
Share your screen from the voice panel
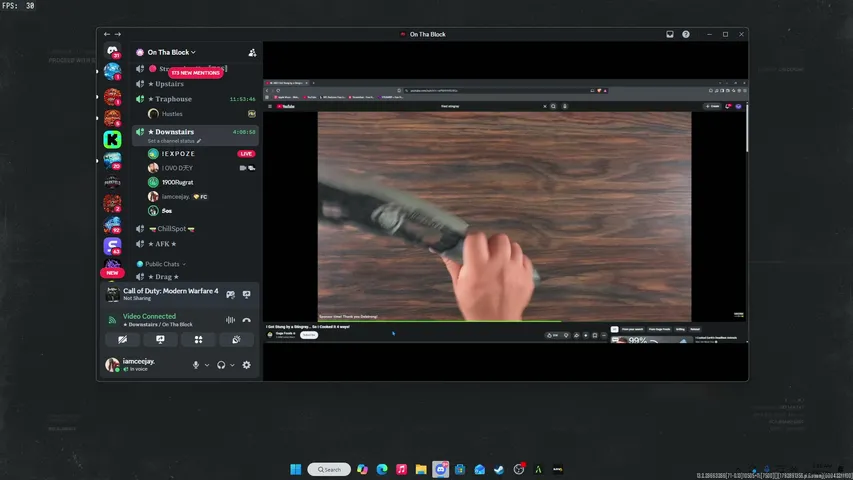(160, 340)
